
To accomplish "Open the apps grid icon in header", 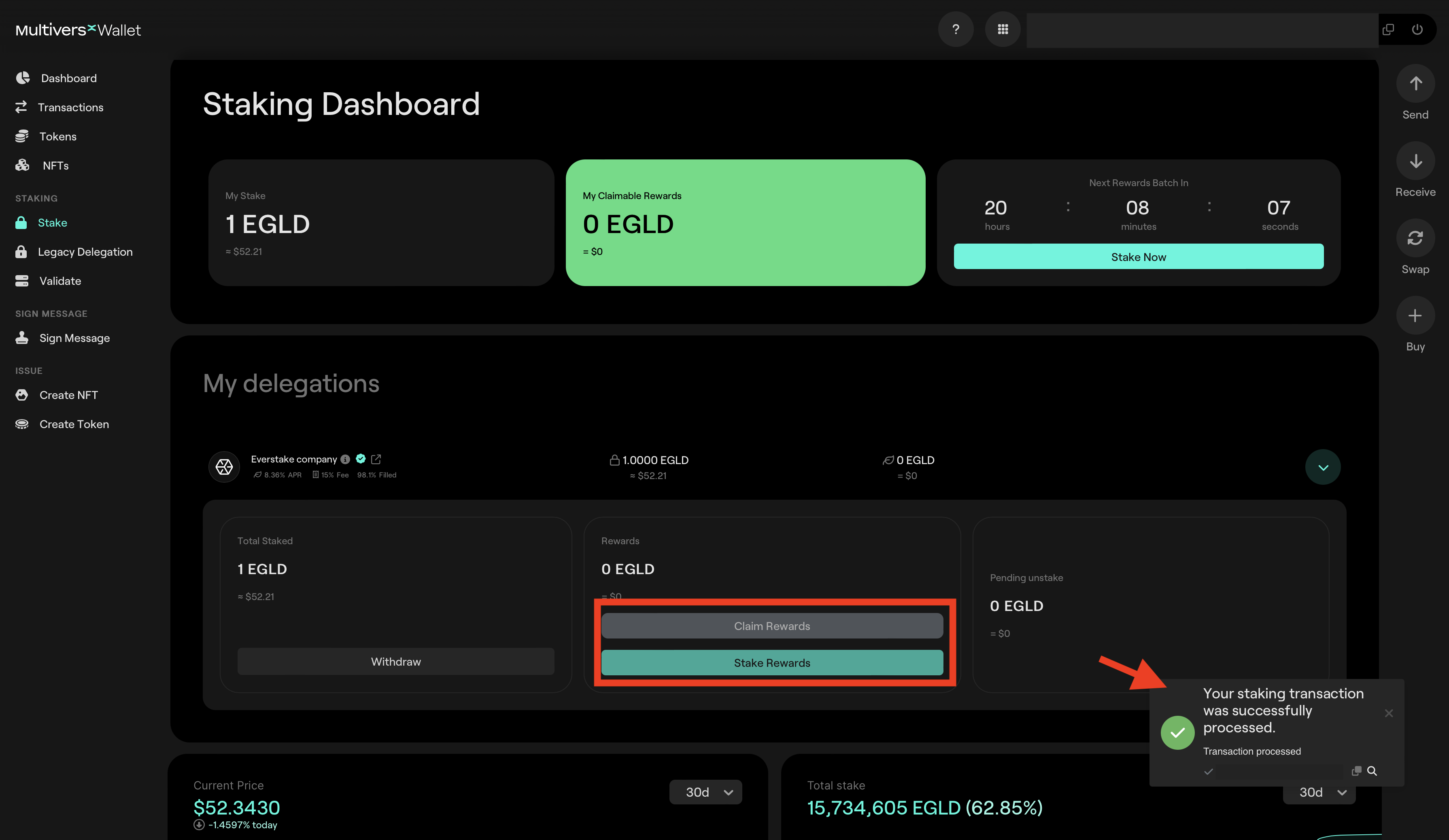I will [x=1003, y=29].
